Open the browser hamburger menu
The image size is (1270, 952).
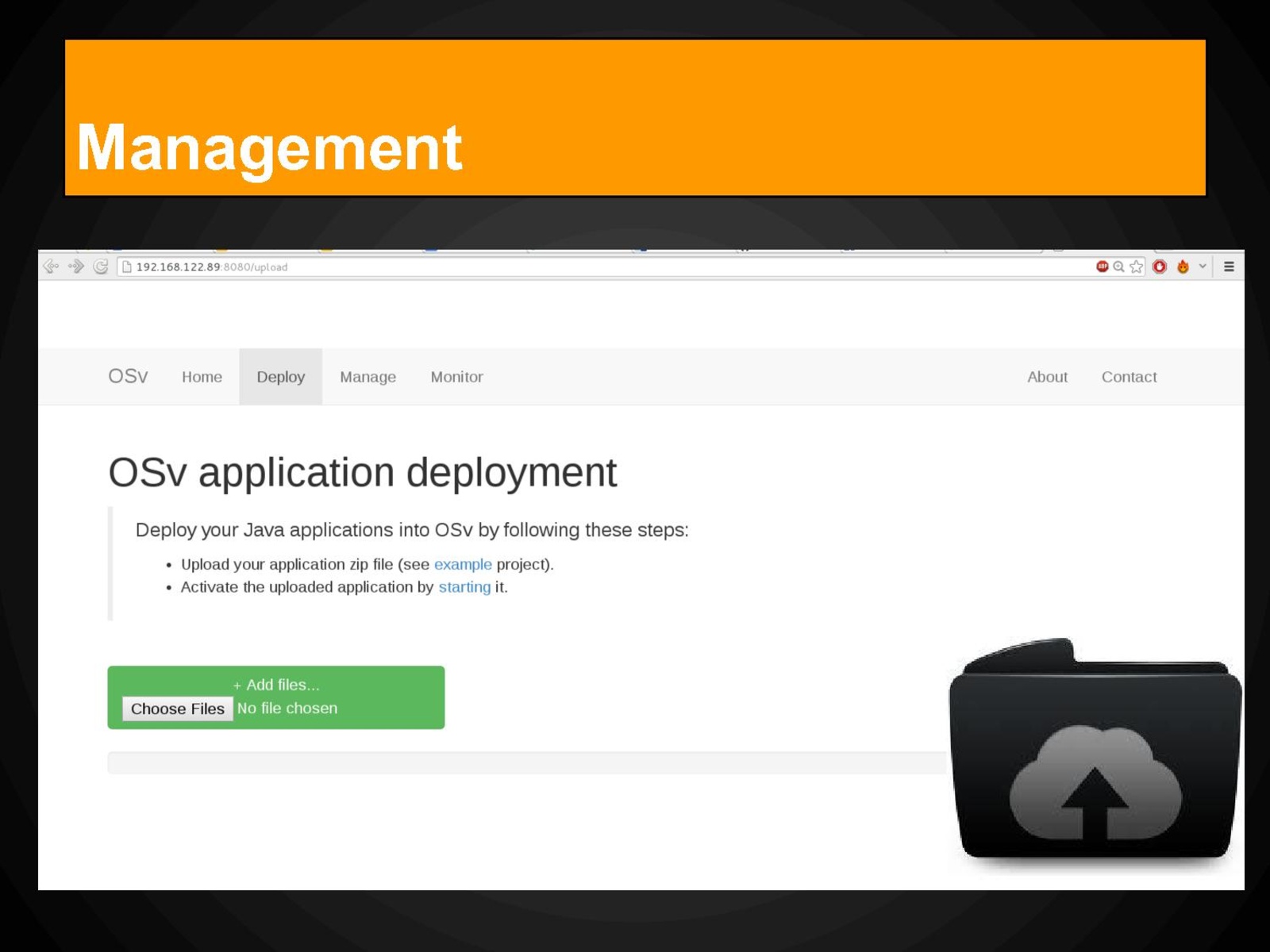[1229, 267]
